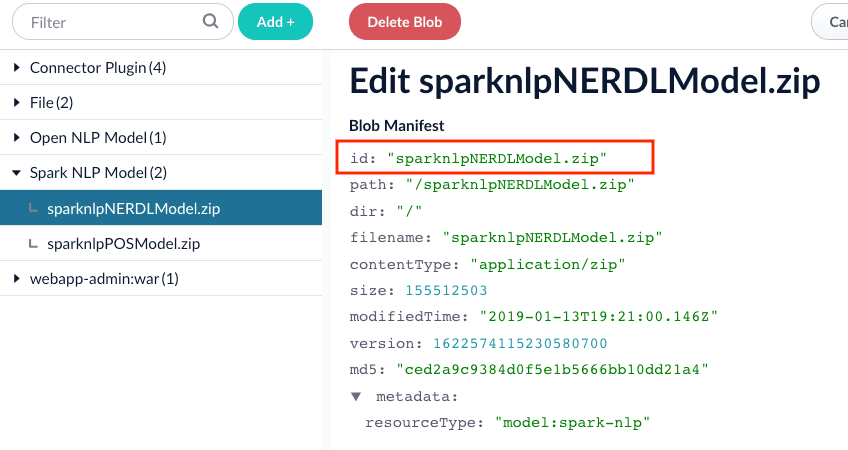Select Connector Plugin (4) label
The image size is (848, 450).
coord(98,68)
